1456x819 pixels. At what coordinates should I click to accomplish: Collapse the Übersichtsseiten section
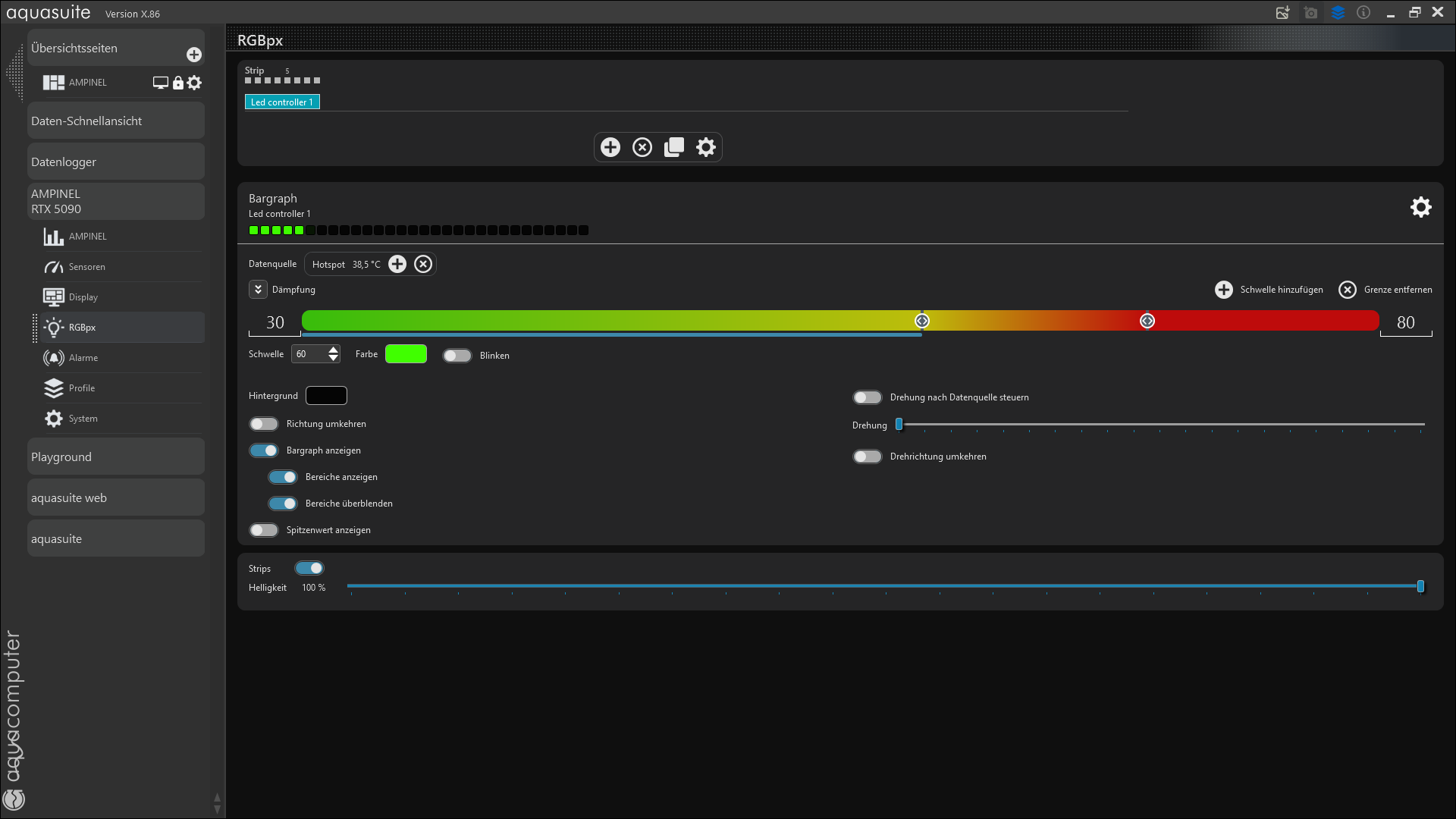[74, 48]
